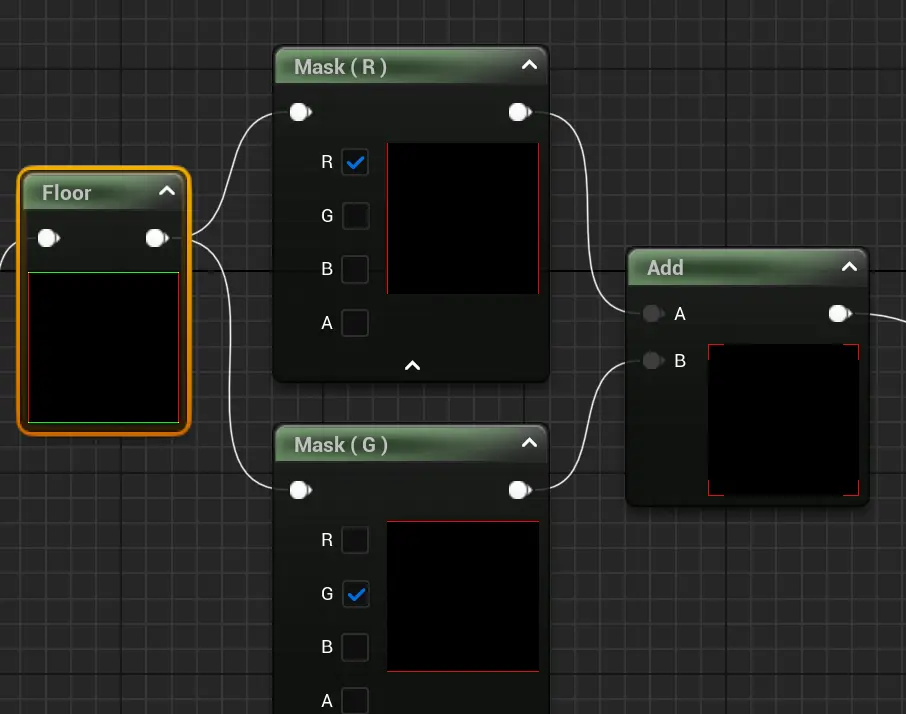This screenshot has height=714, width=906.
Task: Enable the R channel in Mask (G)
Action: [x=355, y=541]
